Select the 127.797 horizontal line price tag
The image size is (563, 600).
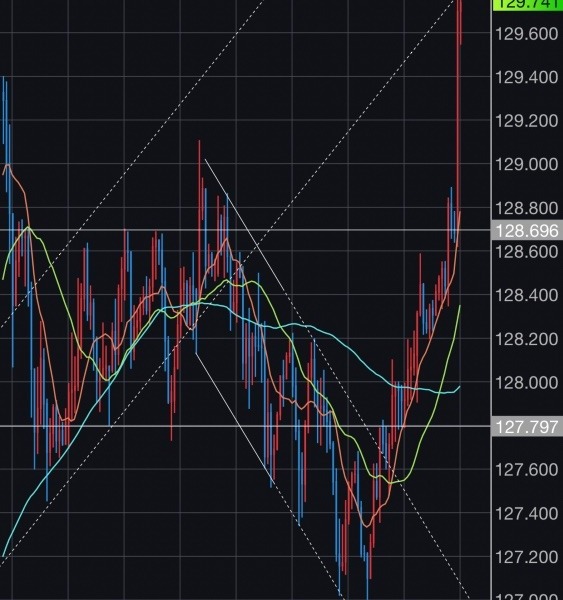point(527,426)
